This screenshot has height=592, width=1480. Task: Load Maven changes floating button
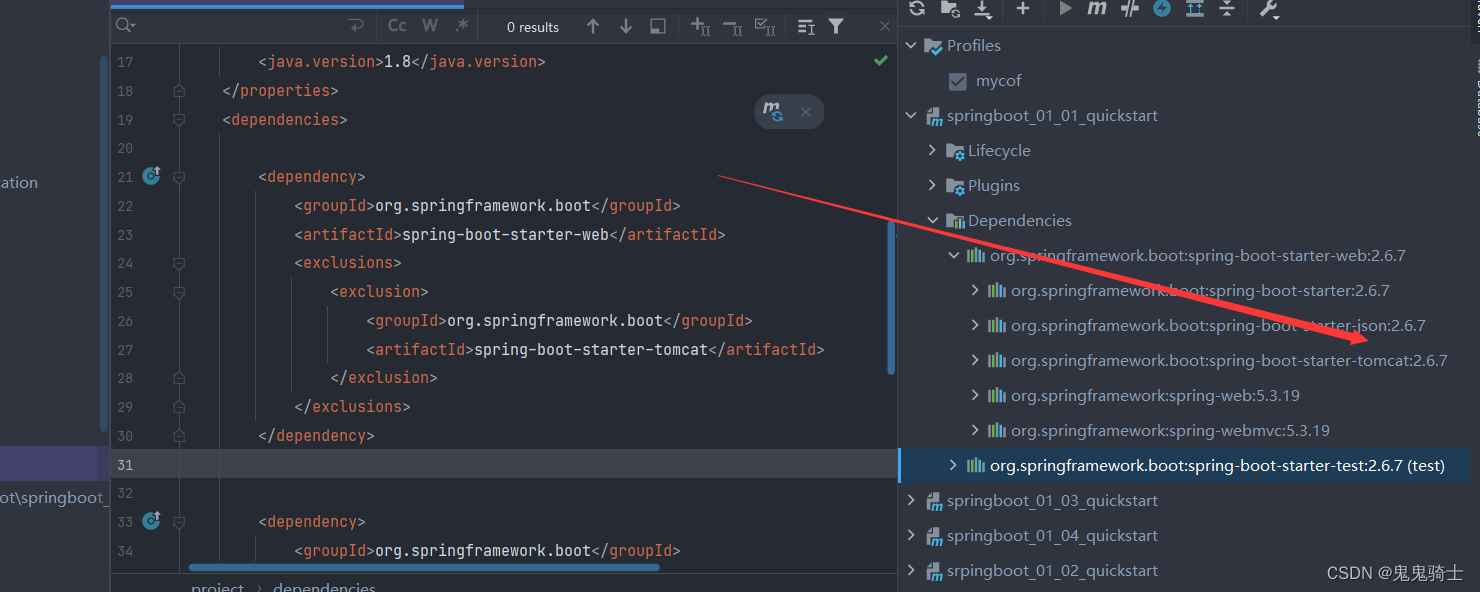point(773,112)
